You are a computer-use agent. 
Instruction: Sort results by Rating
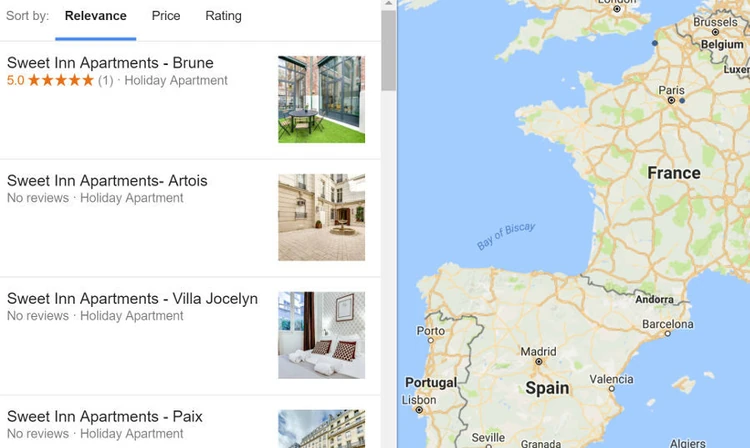(223, 16)
